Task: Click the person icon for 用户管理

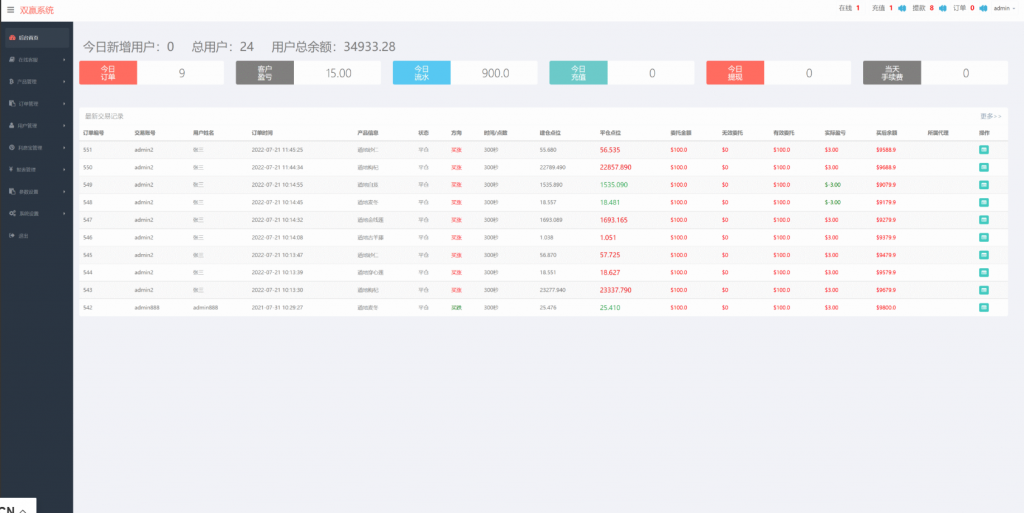Action: point(11,125)
